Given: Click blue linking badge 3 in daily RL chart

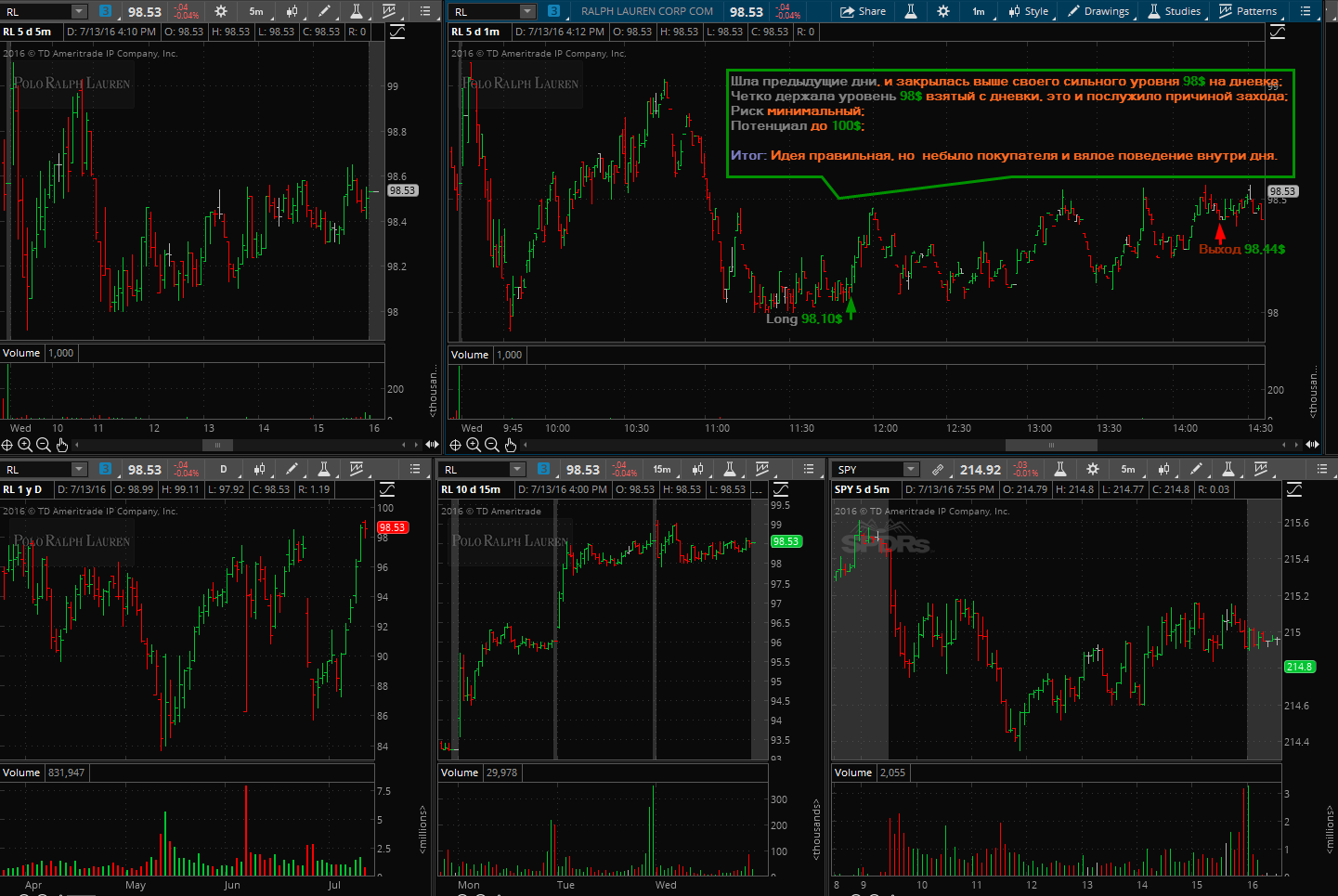Looking at the screenshot, I should (x=105, y=469).
